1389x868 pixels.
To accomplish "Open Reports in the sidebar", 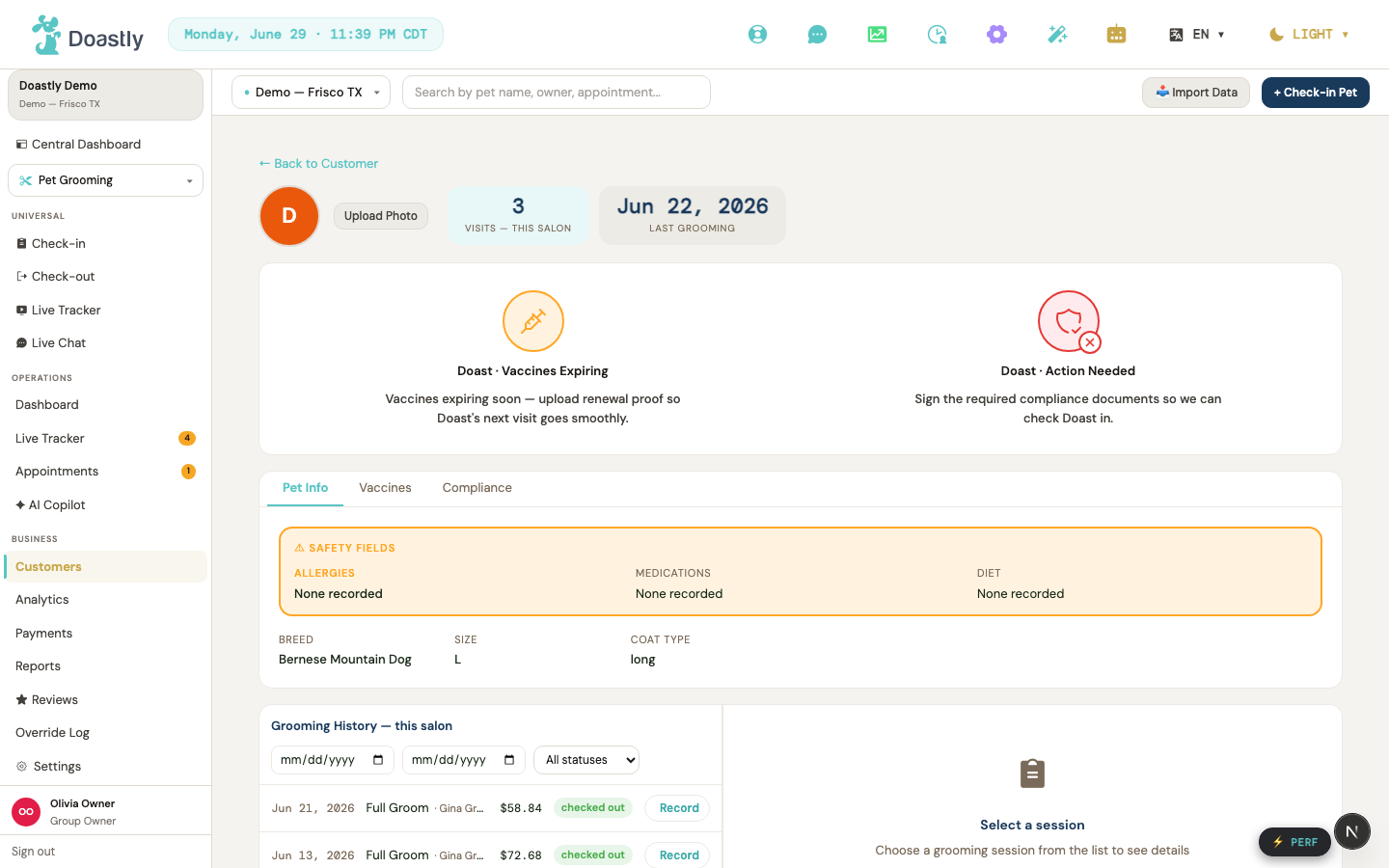I will (x=105, y=666).
